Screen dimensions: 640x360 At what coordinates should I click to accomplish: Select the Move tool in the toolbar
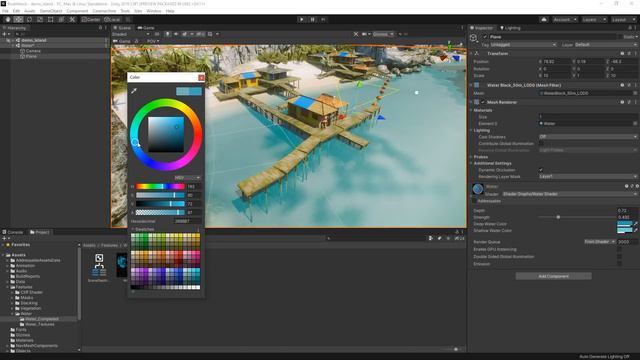pyautogui.click(x=18, y=19)
